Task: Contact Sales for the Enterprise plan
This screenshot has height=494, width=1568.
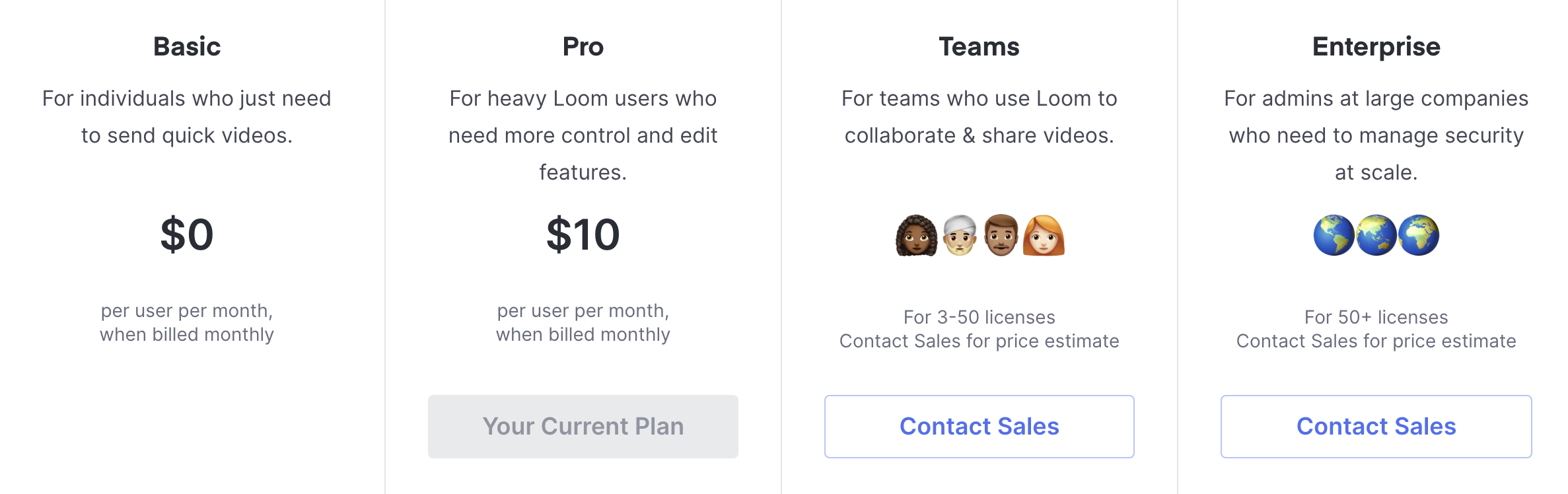Action: click(x=1376, y=427)
